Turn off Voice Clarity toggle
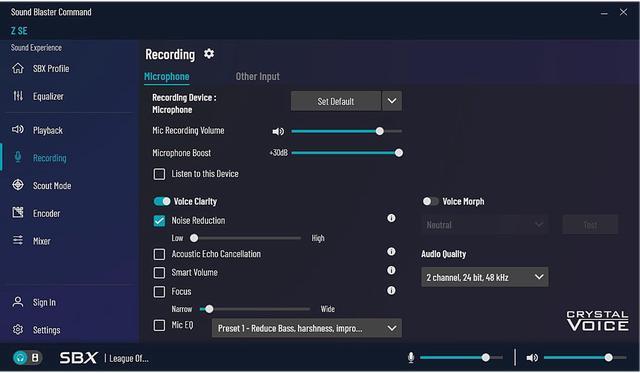The height and width of the screenshot is (373, 640). click(x=162, y=201)
